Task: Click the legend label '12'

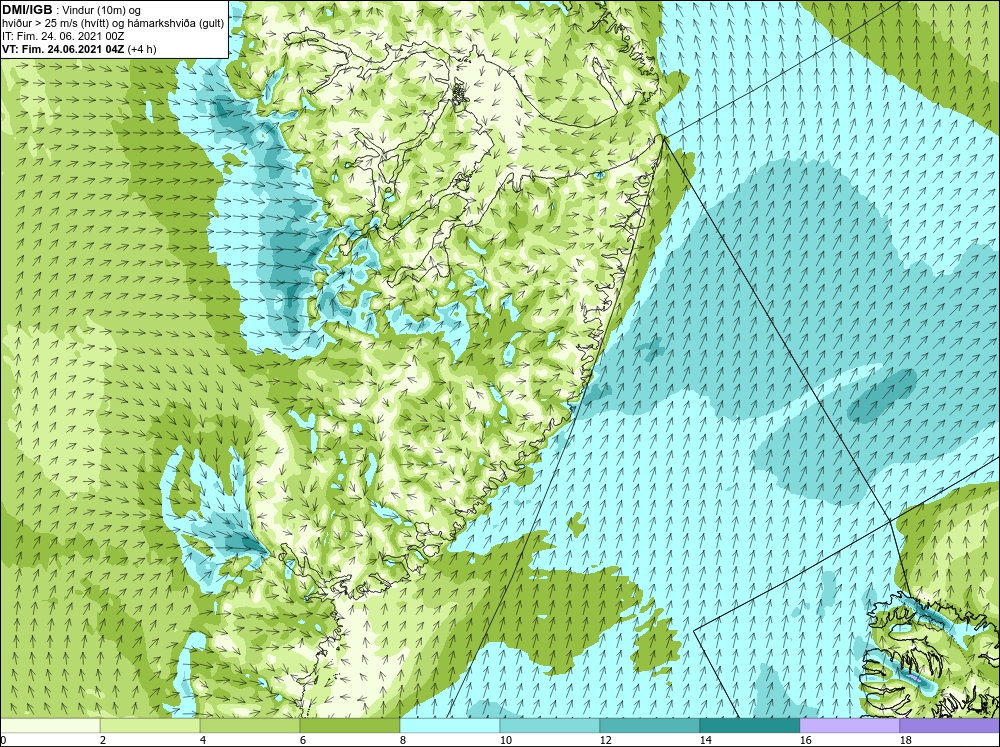Action: [x=605, y=740]
